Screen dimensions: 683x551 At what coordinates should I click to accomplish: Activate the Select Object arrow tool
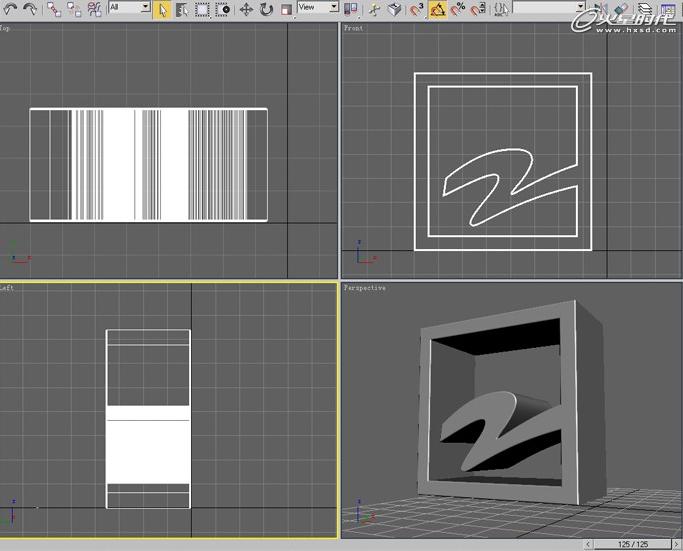(162, 10)
